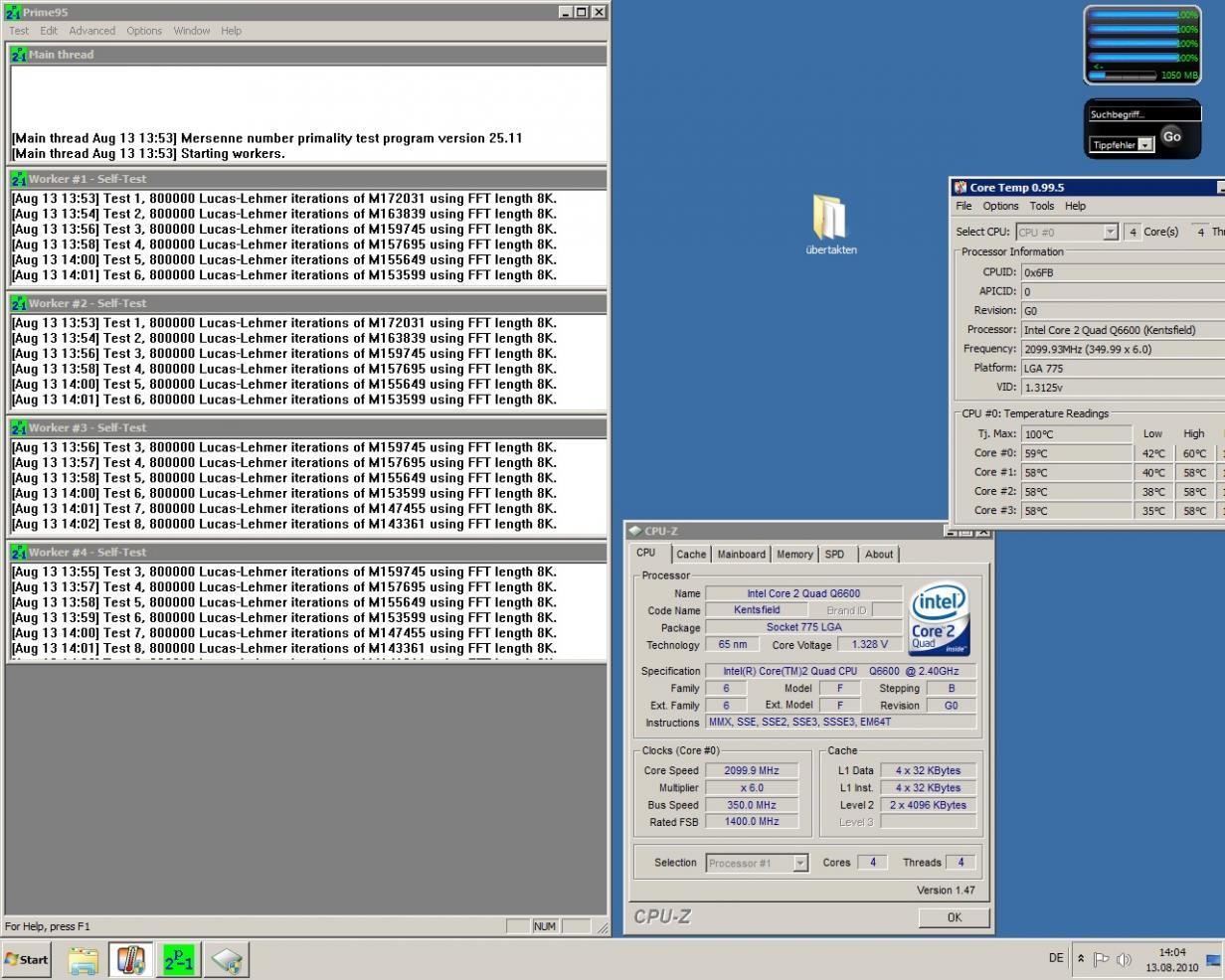Switch to Prime95 via green taskbar icon

click(179, 960)
